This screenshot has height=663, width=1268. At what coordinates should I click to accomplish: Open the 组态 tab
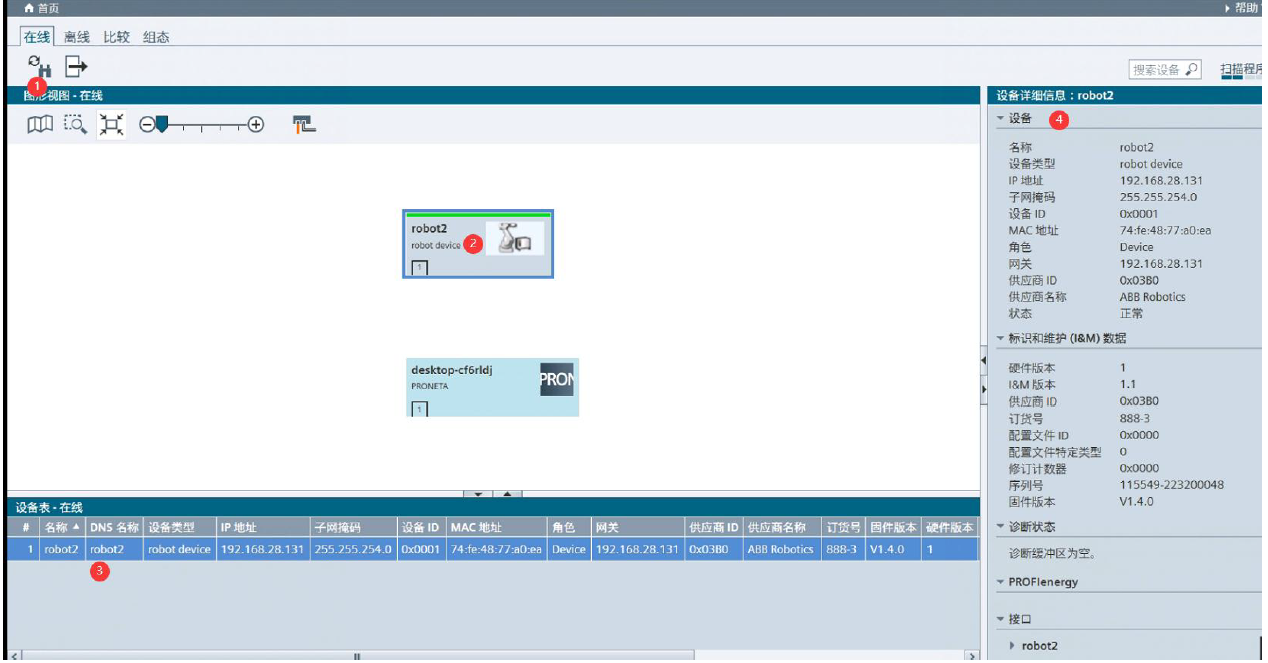[x=156, y=37]
